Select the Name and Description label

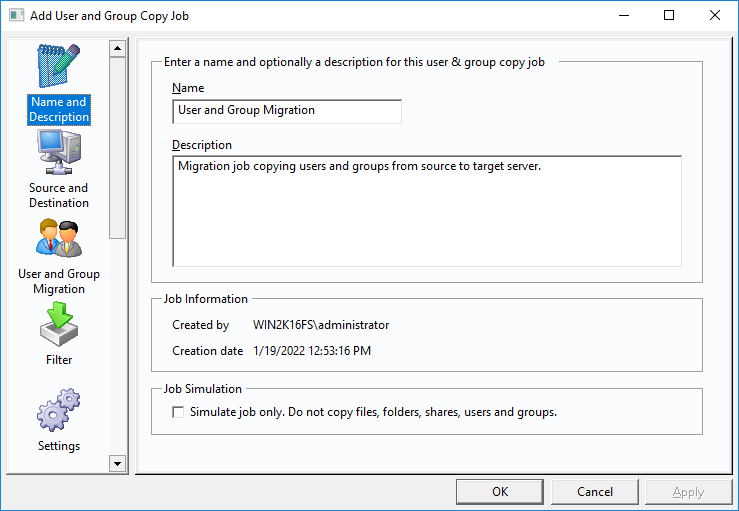59,109
